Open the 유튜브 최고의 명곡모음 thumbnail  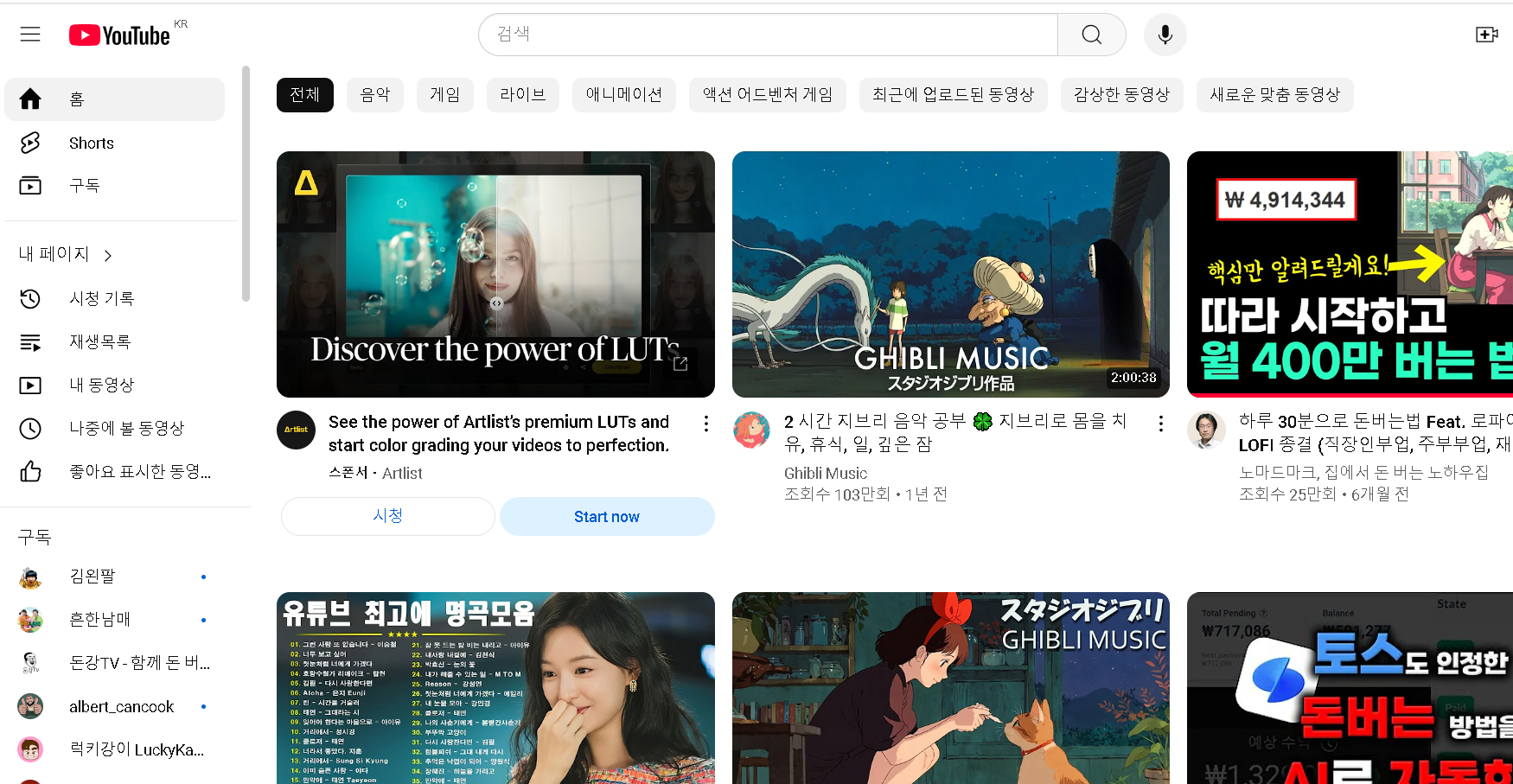pyautogui.click(x=495, y=688)
